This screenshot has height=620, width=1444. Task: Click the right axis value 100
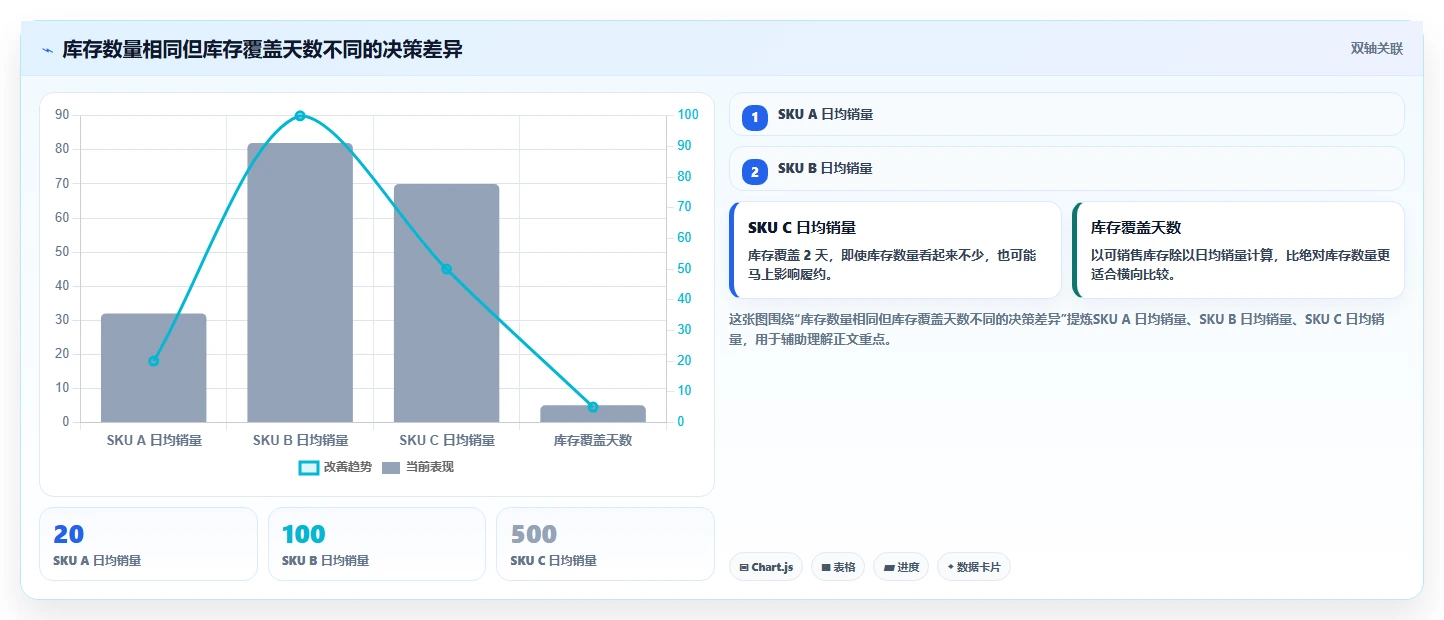click(688, 115)
